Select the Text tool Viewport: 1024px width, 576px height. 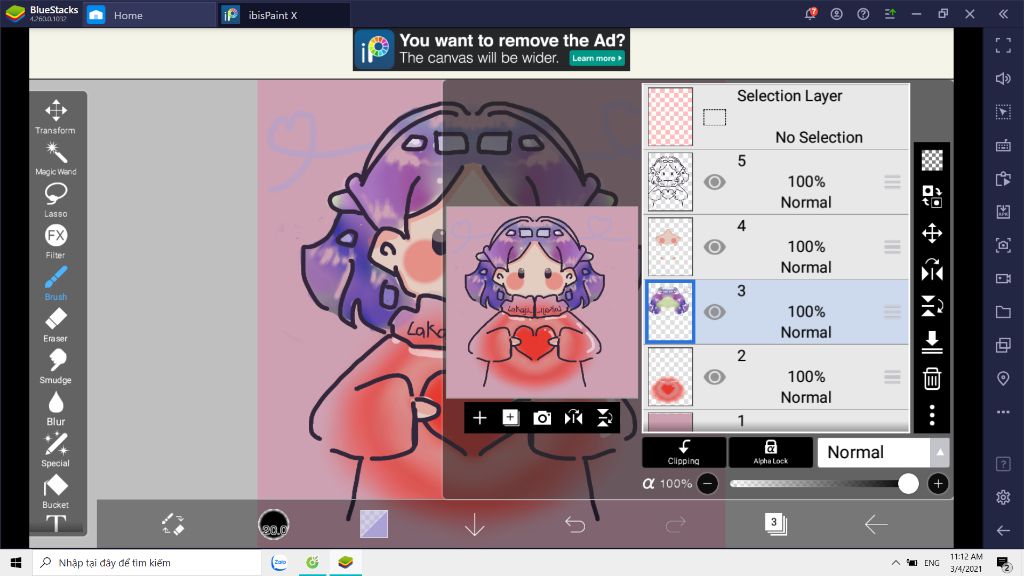tap(56, 524)
